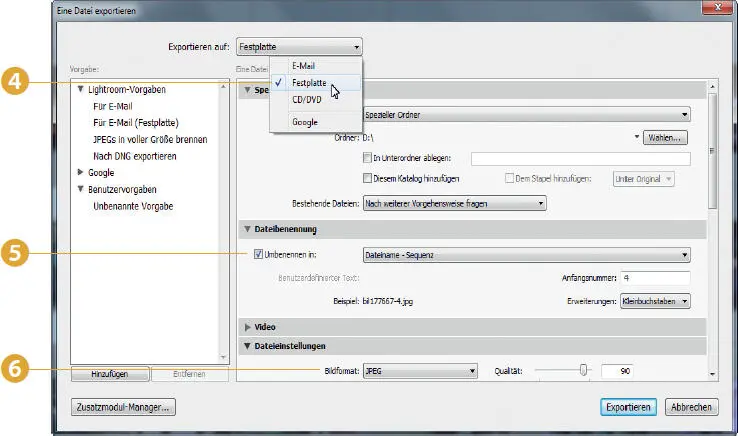Click the subfolder name input field
Screen dimensions: 738x436
coord(581,159)
